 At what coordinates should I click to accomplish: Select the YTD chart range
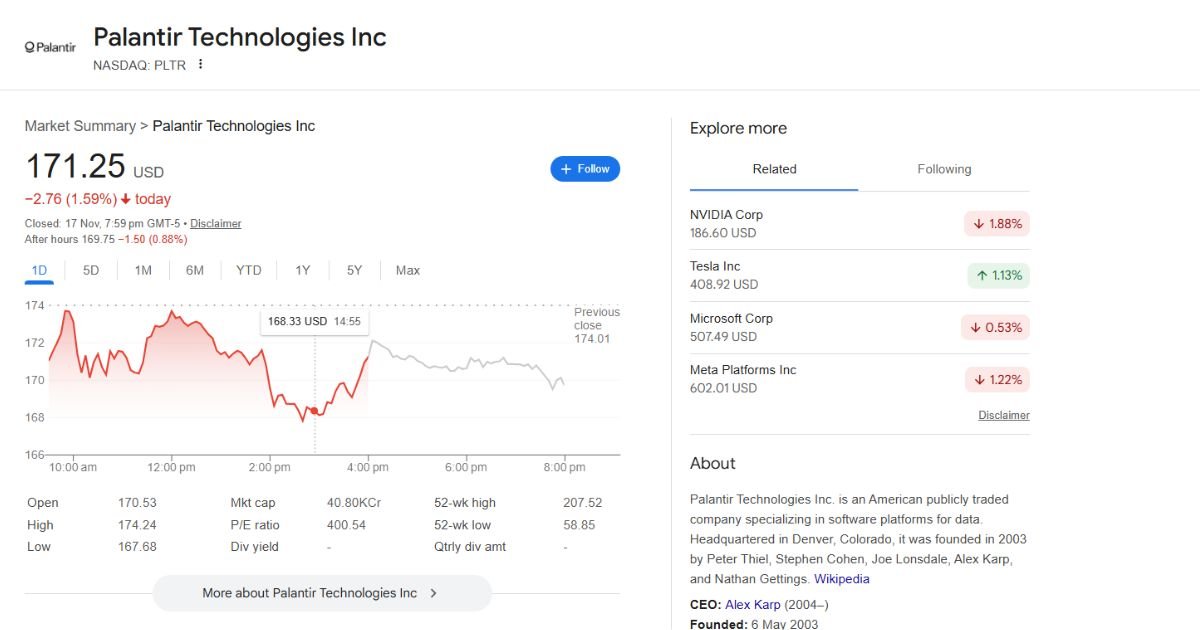click(249, 270)
